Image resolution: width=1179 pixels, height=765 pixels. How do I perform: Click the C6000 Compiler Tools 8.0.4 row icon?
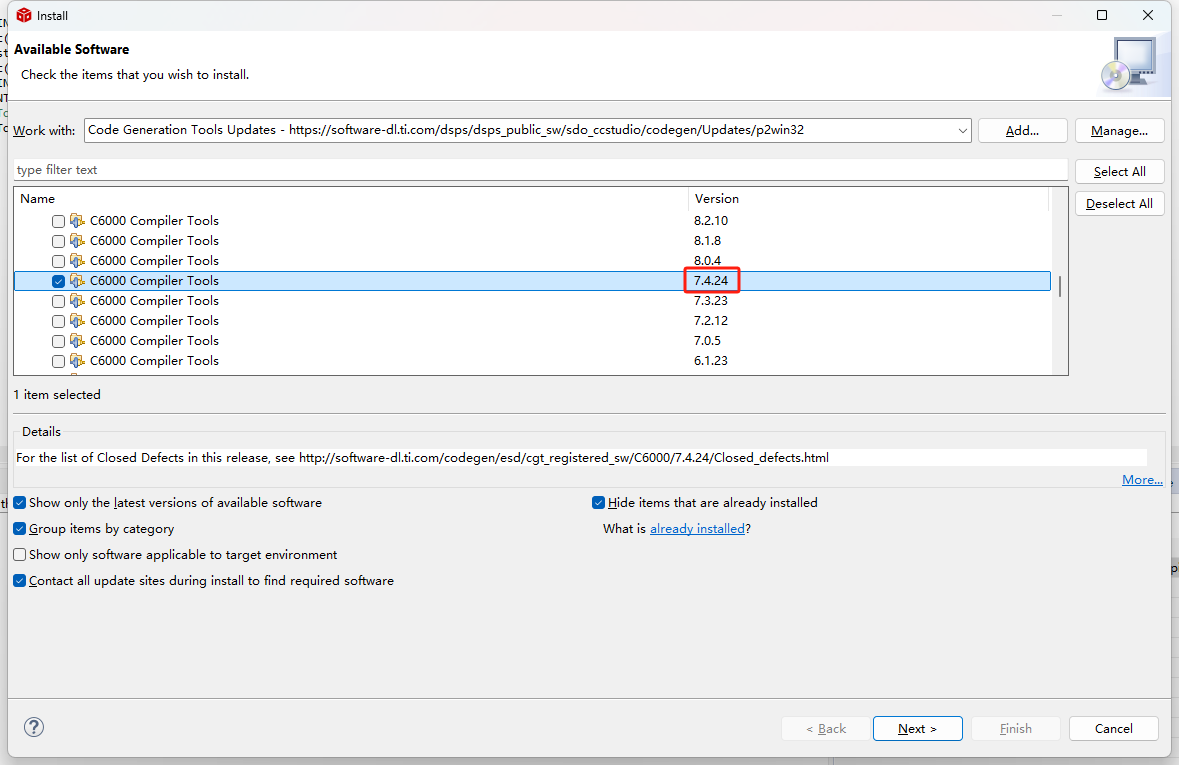point(77,260)
